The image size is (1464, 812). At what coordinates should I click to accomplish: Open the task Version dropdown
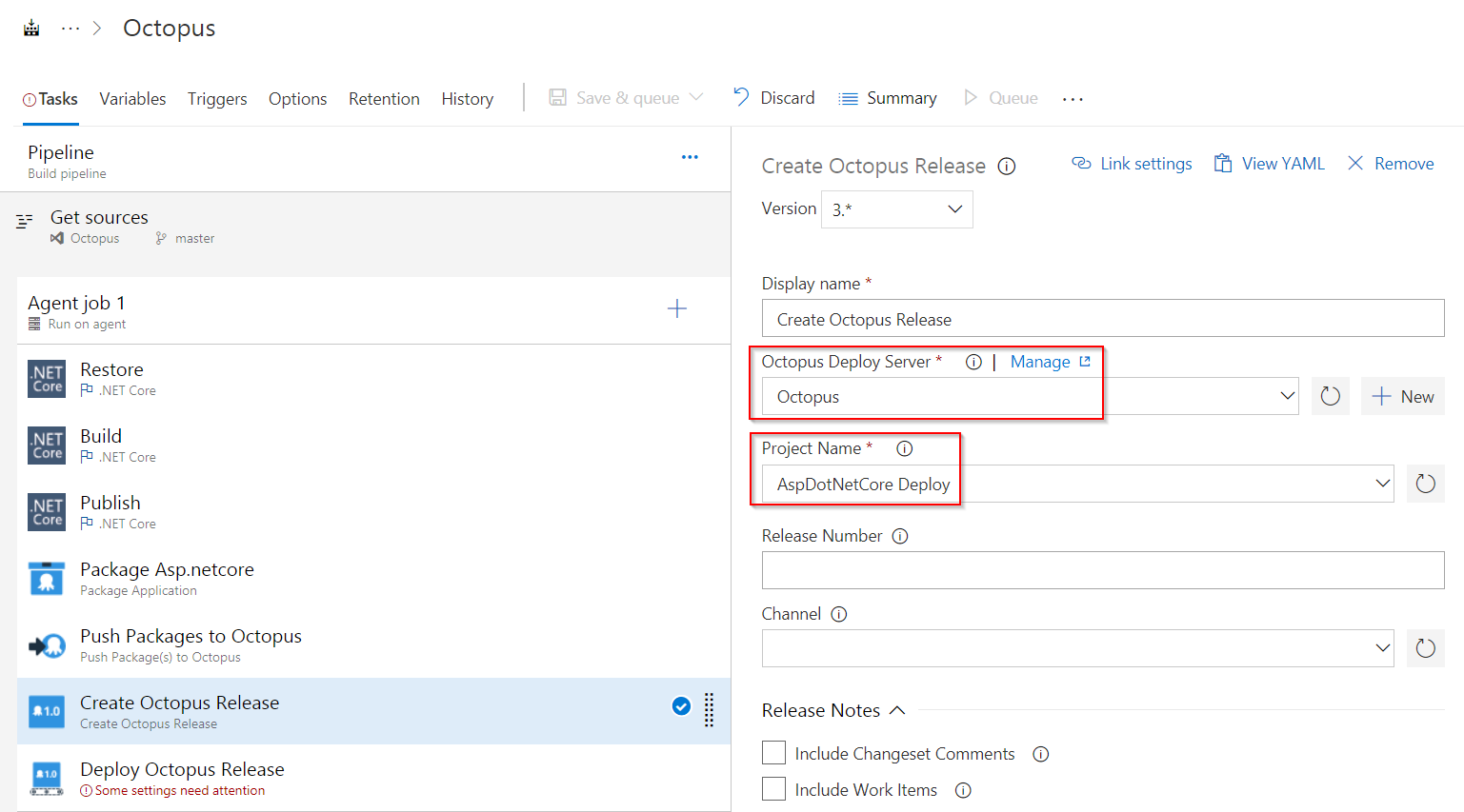coord(896,209)
